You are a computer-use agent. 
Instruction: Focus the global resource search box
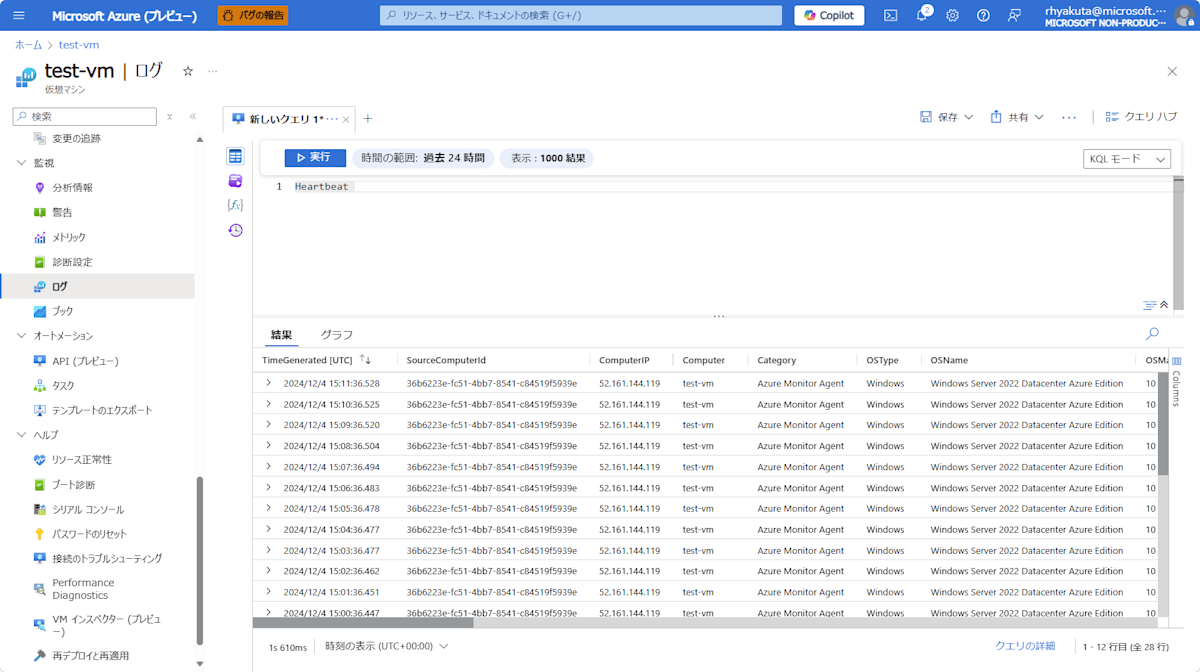[581, 15]
